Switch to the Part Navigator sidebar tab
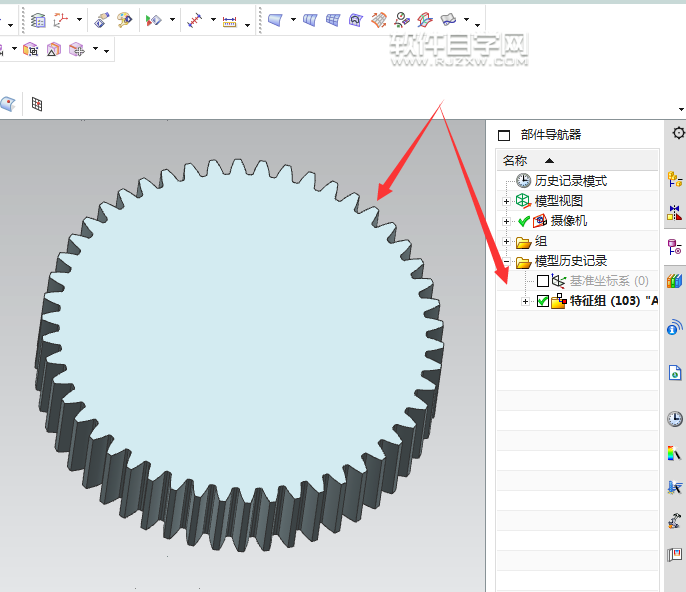 point(675,246)
